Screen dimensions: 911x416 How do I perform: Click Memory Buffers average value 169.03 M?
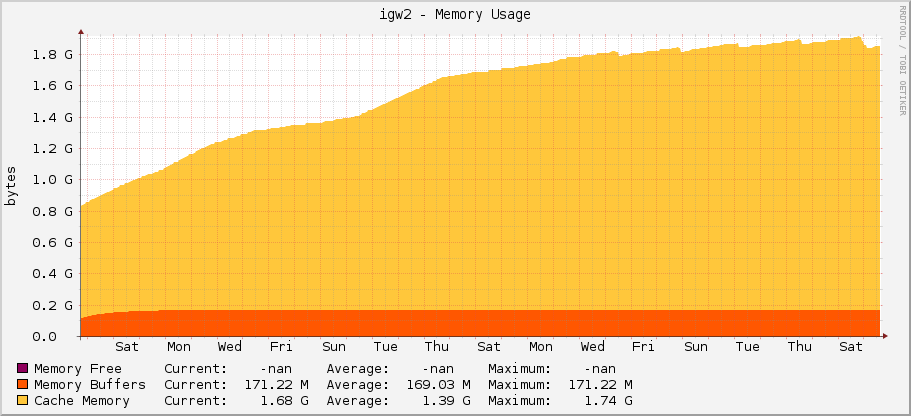pos(435,384)
